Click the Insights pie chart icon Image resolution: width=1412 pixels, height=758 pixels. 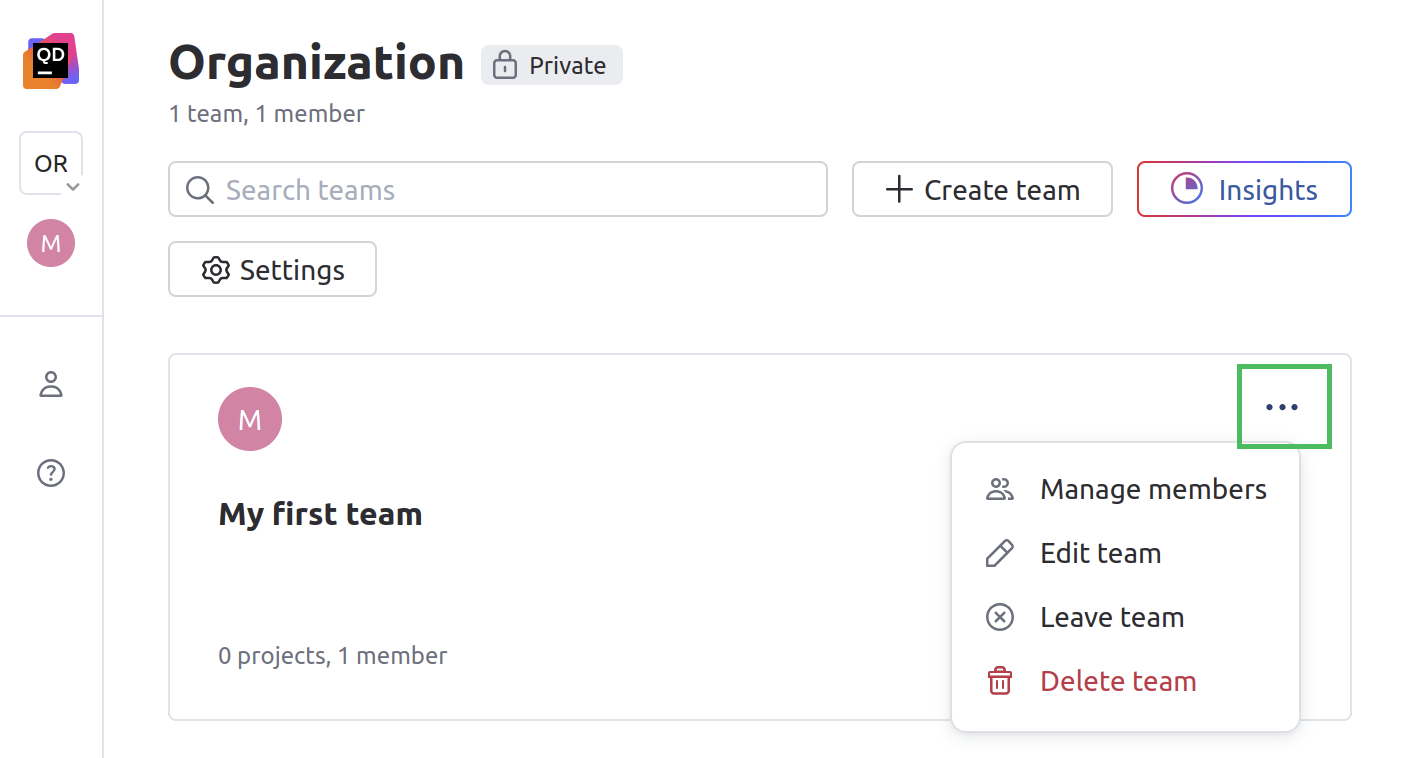(x=1186, y=189)
